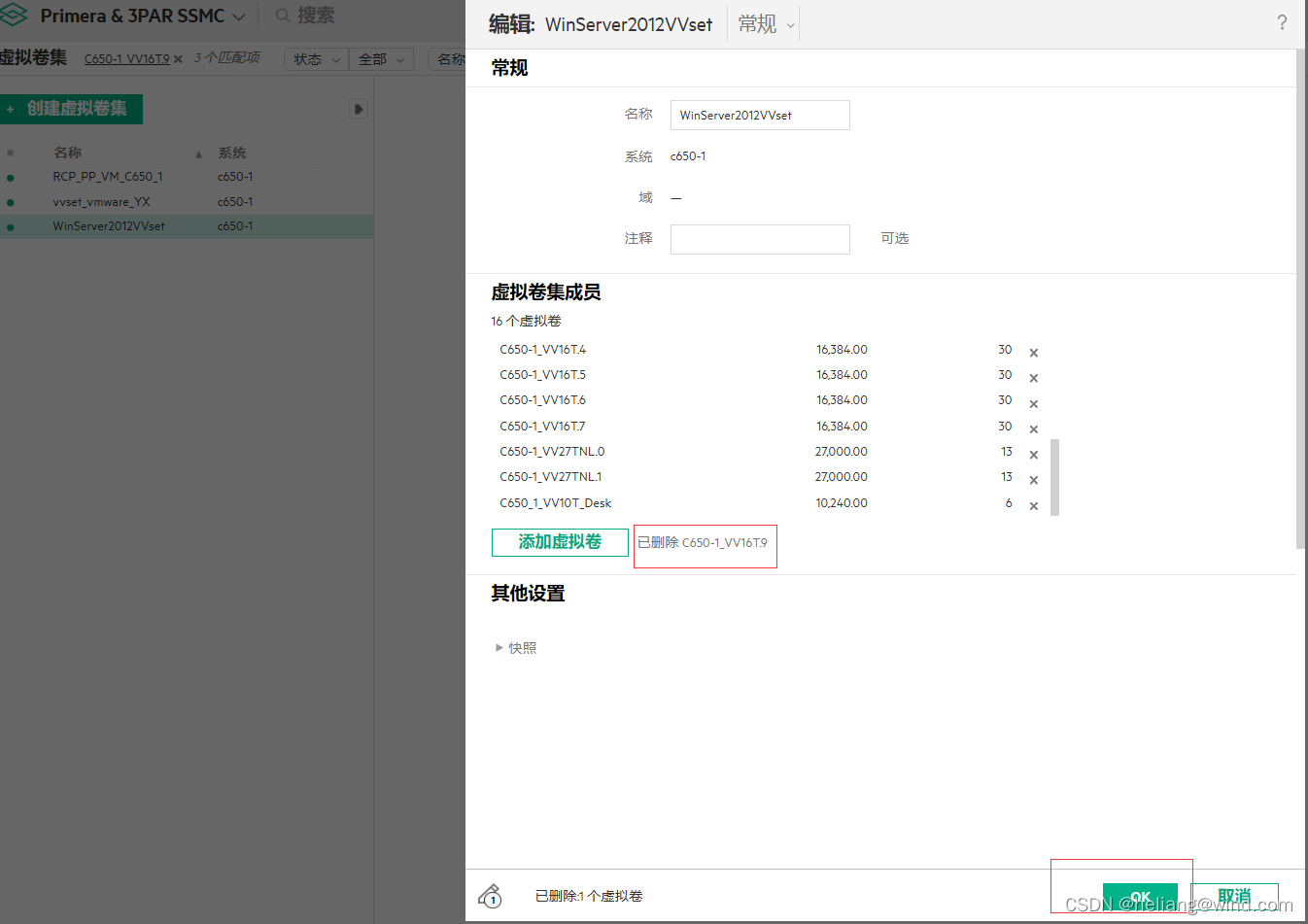1308x924 pixels.
Task: Select C650-1_VV16T.4 volume name
Action: tap(543, 350)
